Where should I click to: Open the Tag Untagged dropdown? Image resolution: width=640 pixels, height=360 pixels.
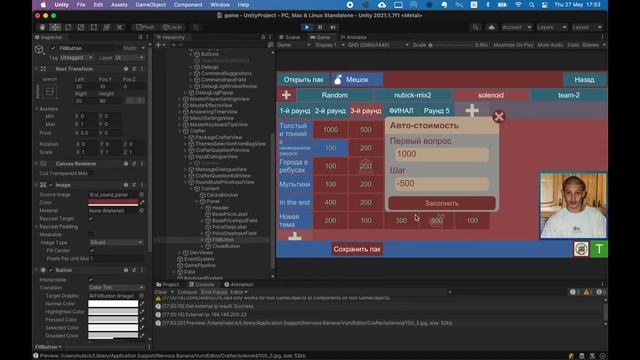[76, 58]
